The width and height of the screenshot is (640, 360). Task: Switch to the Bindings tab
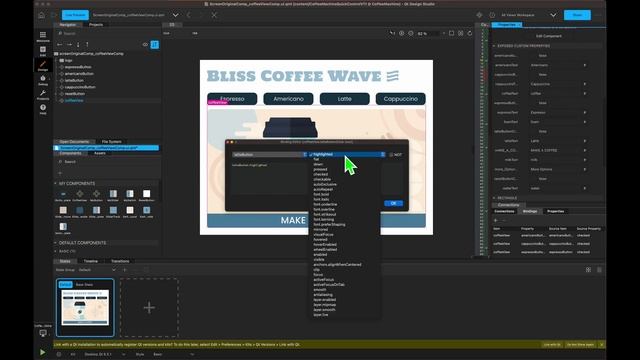530,211
